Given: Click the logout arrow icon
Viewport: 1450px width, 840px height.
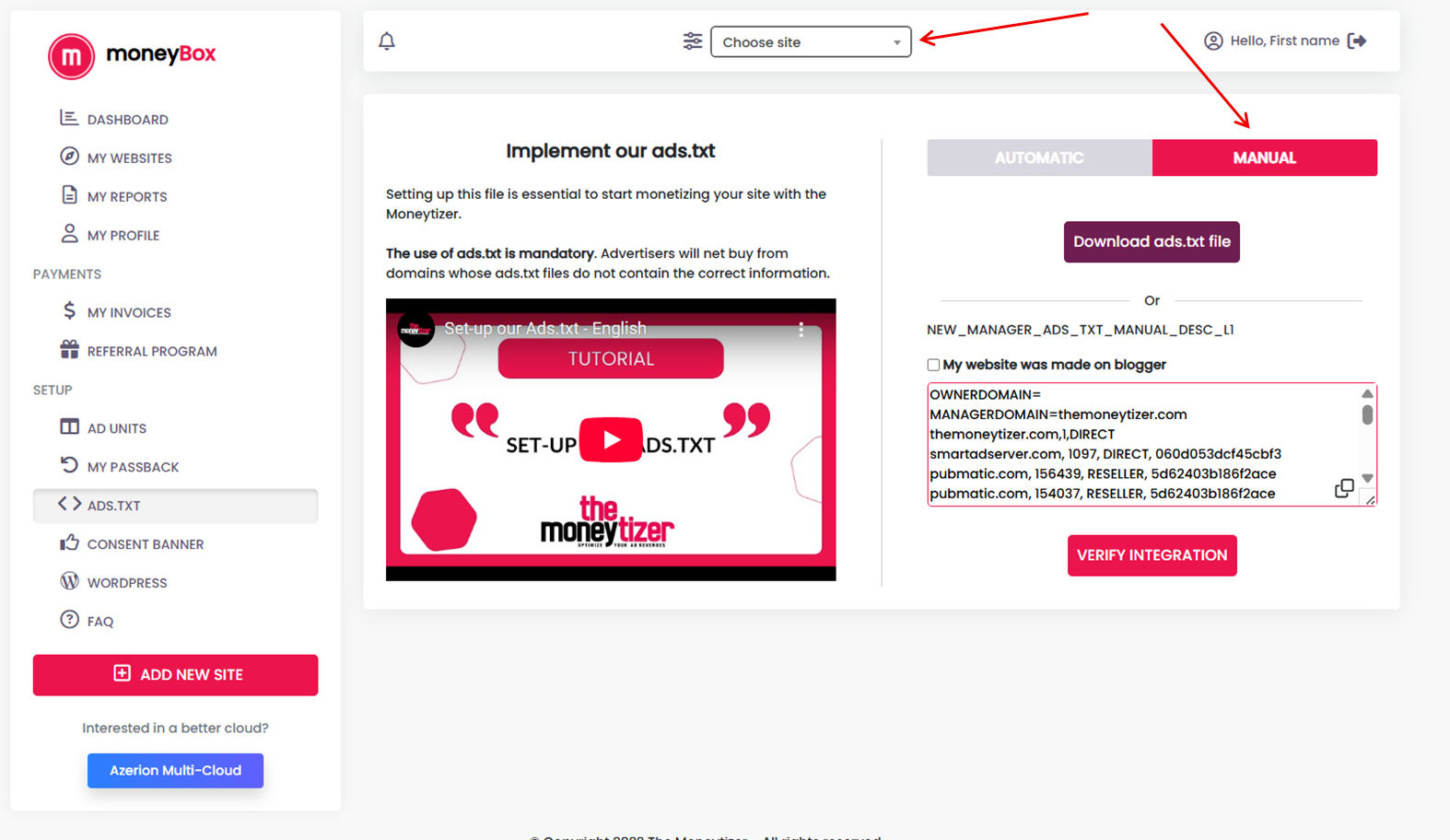Looking at the screenshot, I should [1356, 41].
